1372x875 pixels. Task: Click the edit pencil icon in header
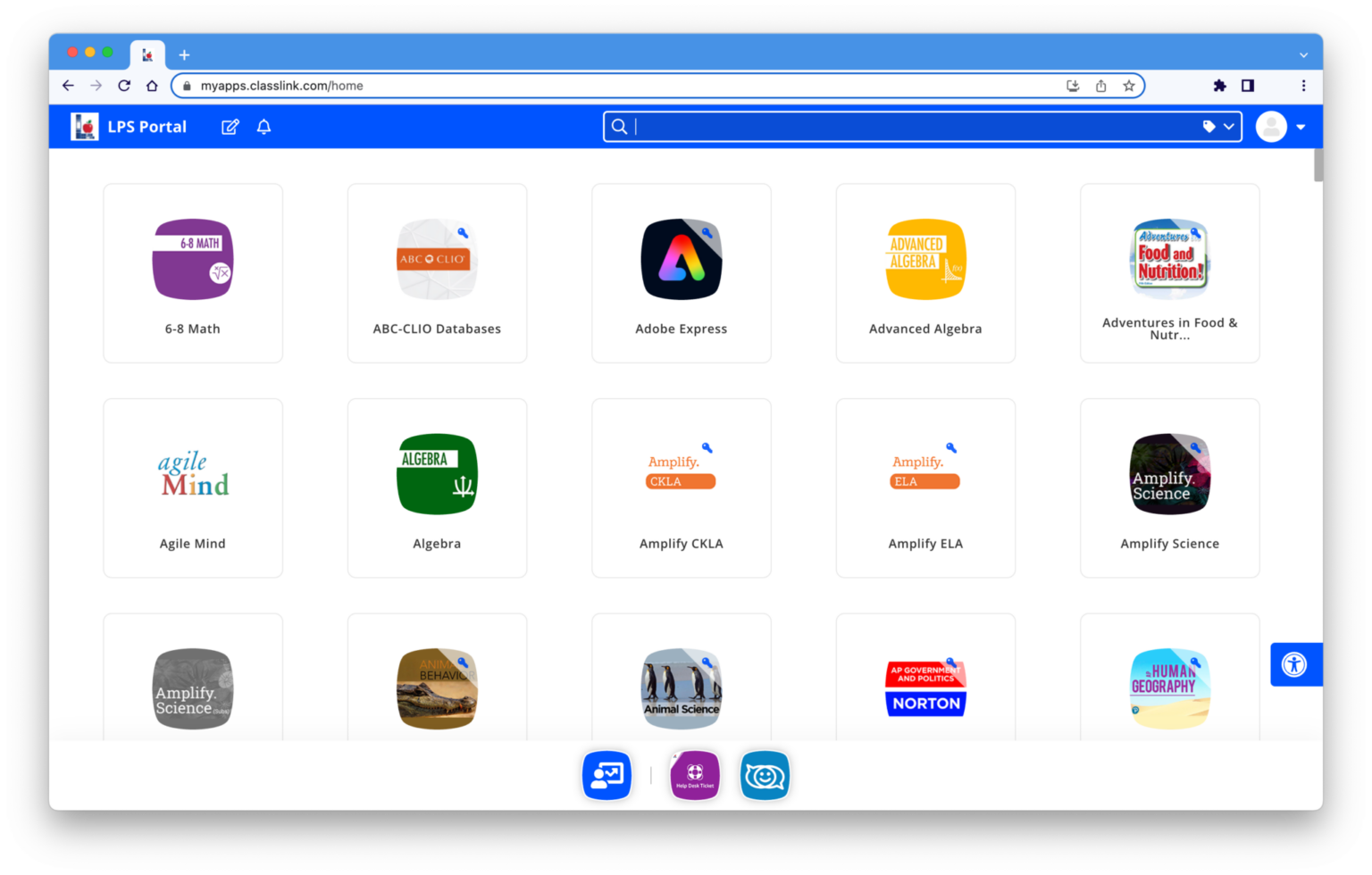230,127
